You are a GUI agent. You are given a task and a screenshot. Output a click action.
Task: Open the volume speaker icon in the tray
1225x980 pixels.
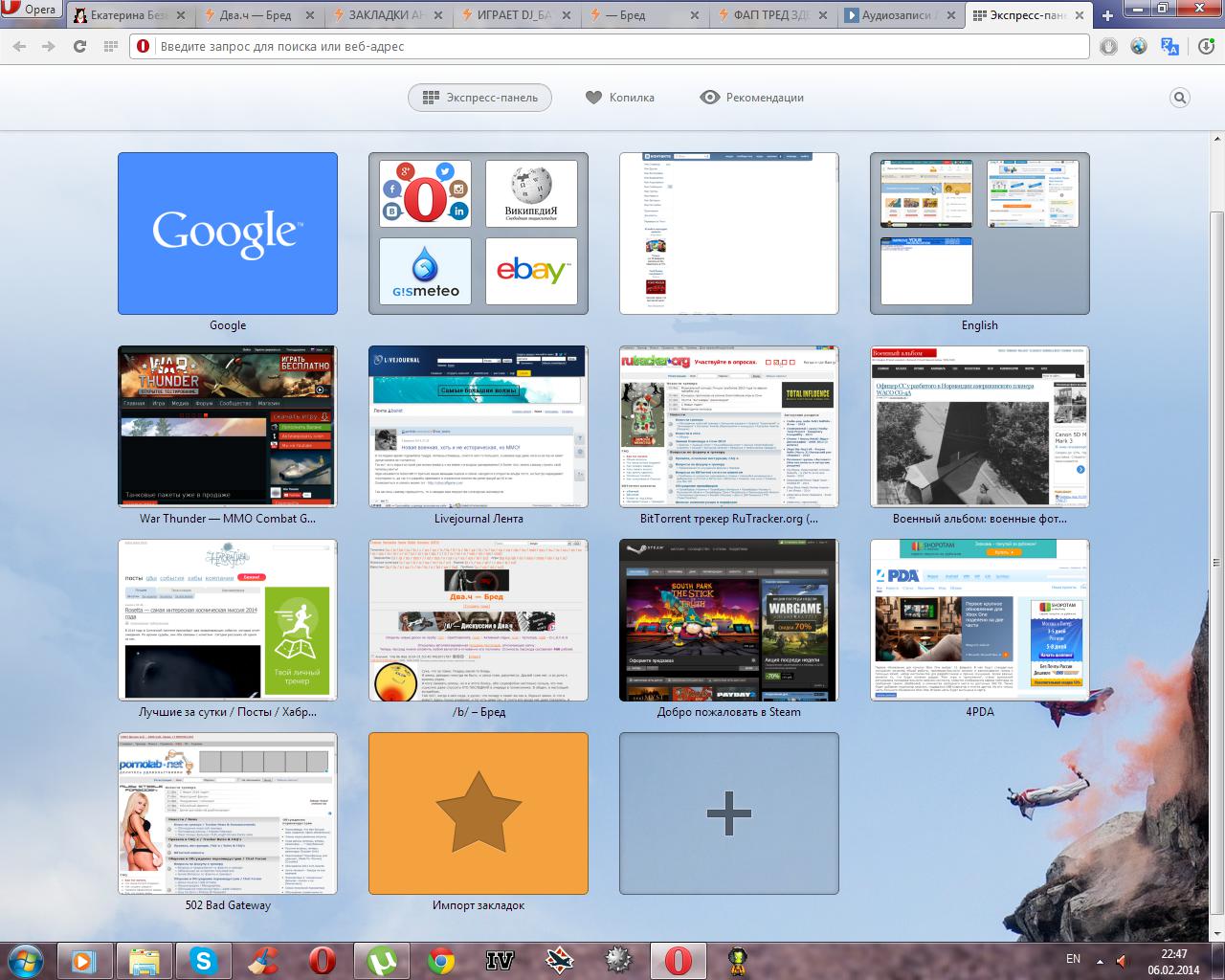coord(1122,960)
